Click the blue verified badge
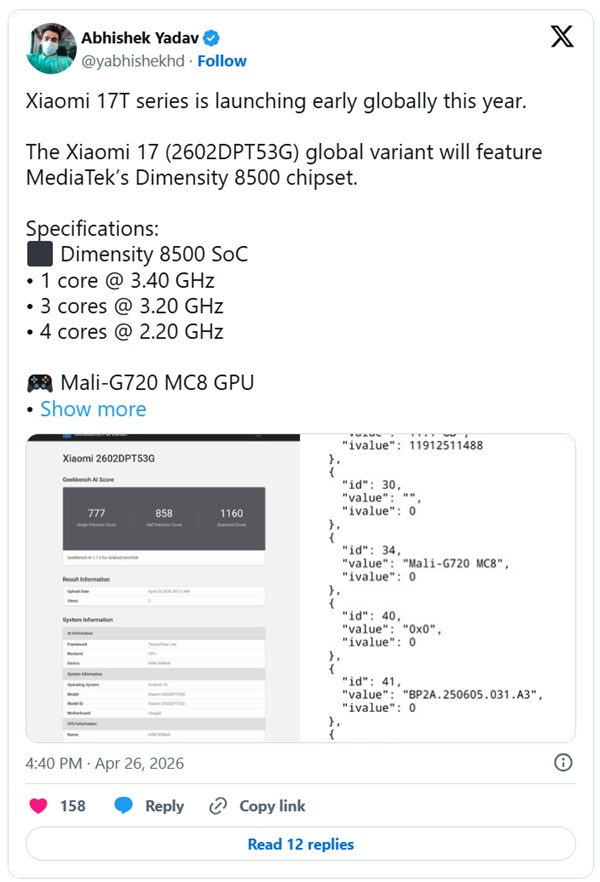The image size is (600, 882). pyautogui.click(x=212, y=39)
